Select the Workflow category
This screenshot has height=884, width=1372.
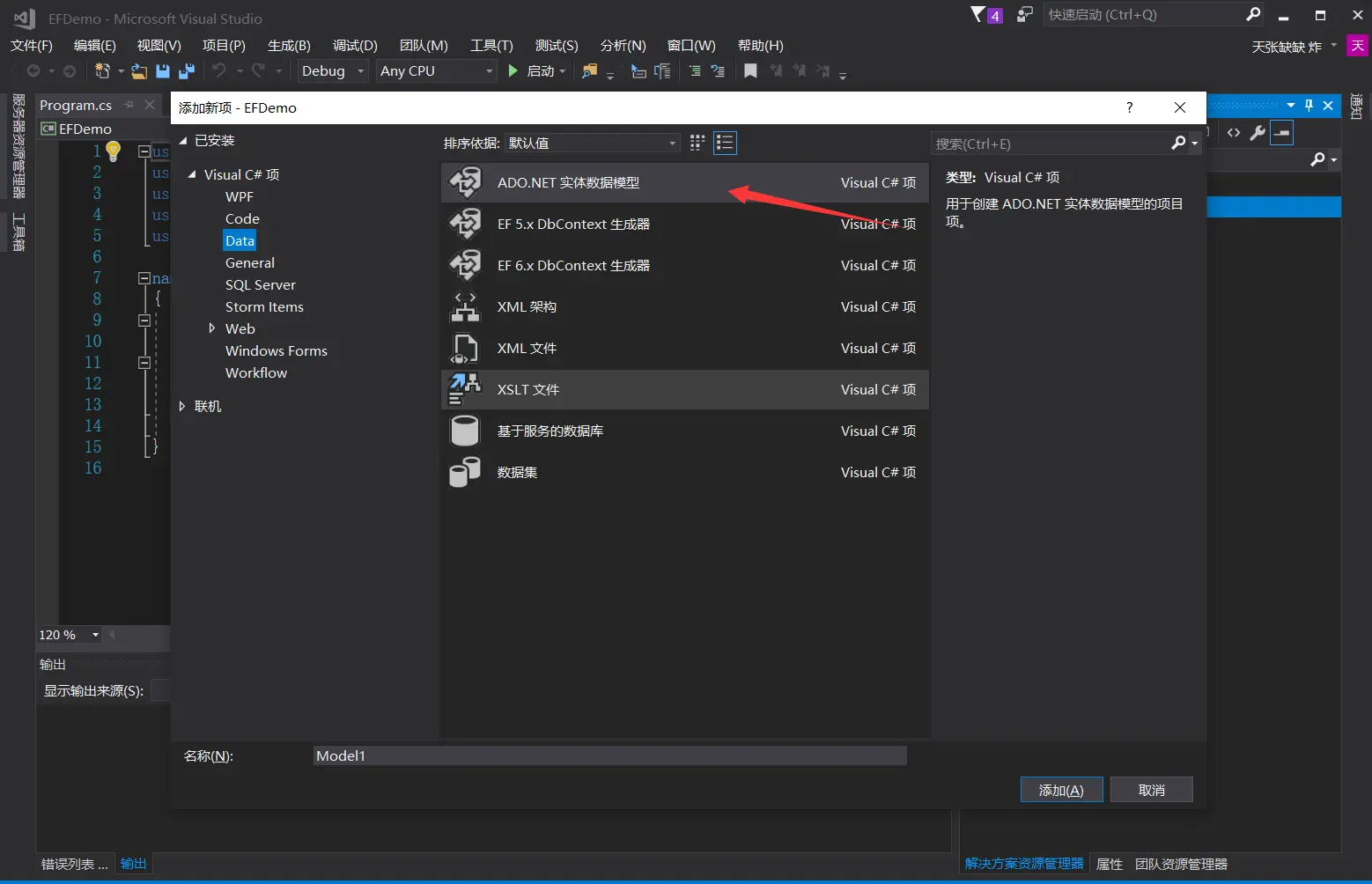coord(256,372)
